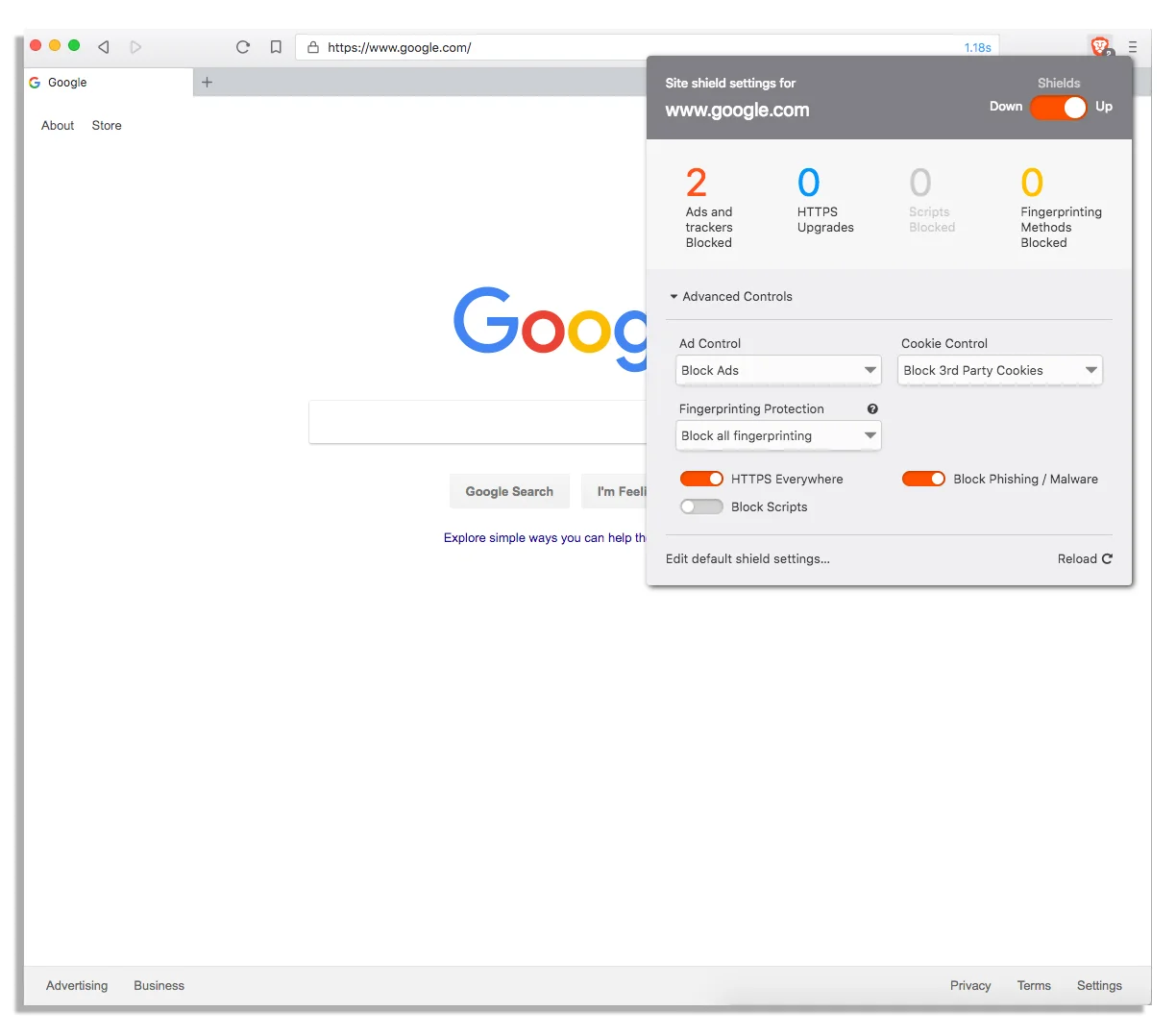Open the Business footer link
This screenshot has height=1036, width=1176.
click(x=159, y=985)
